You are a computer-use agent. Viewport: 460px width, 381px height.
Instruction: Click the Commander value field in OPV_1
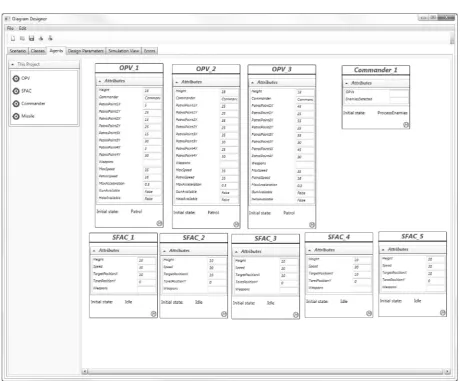152,98
